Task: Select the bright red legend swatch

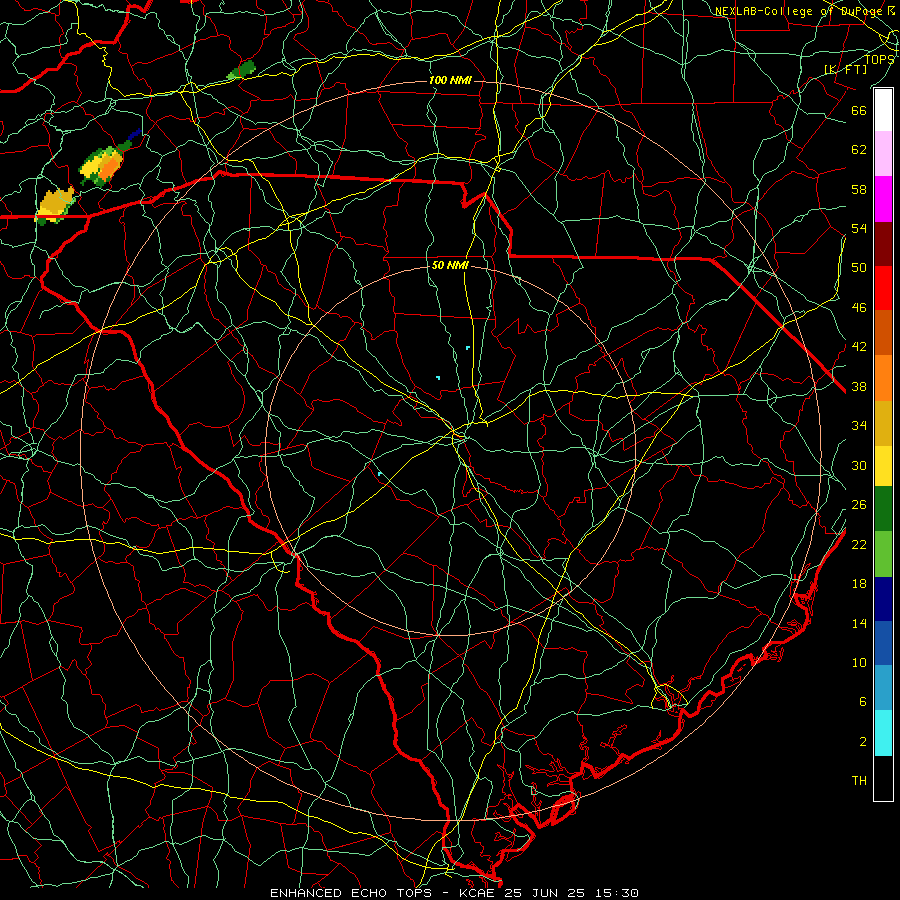Action: (883, 288)
